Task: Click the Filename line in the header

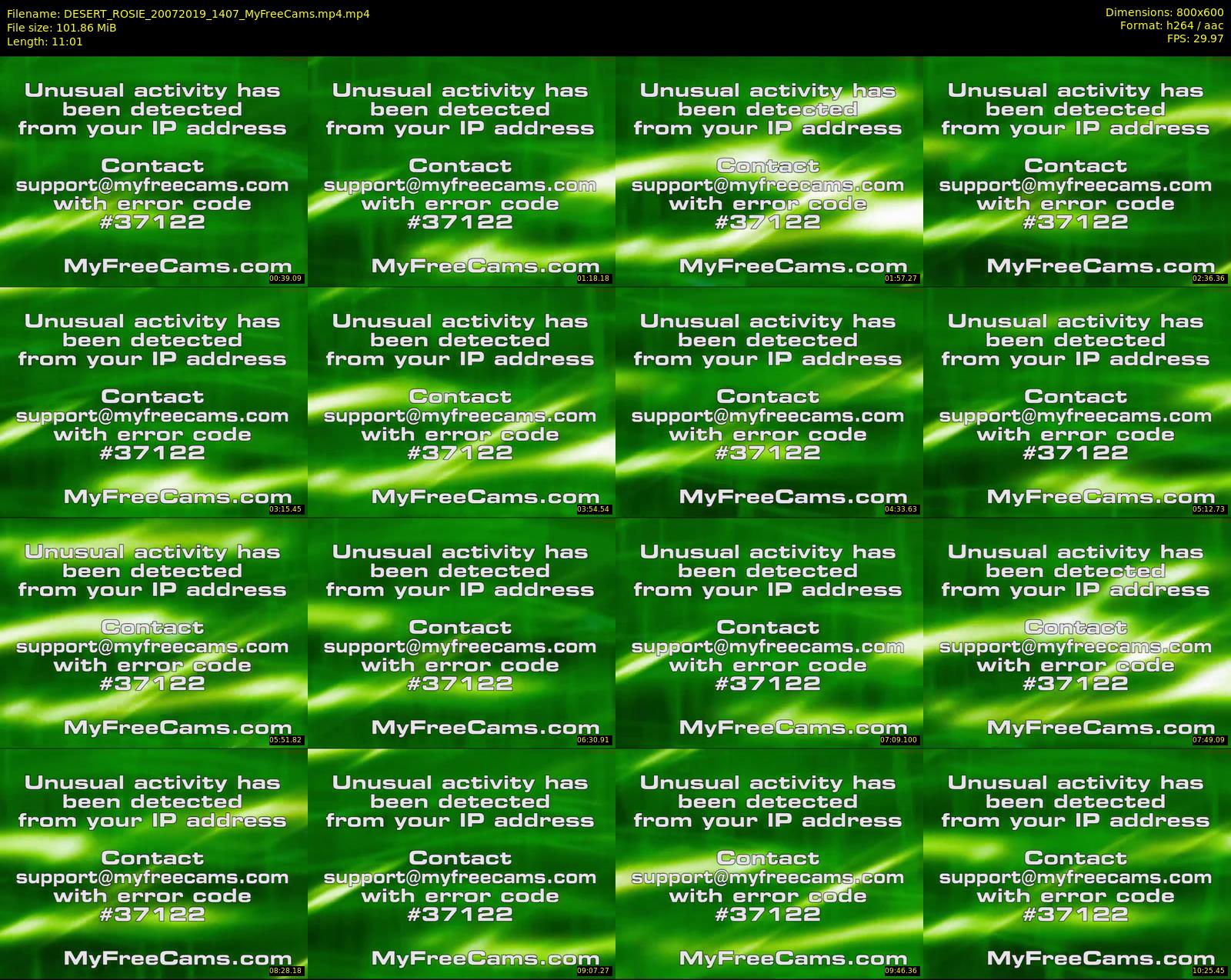Action: (x=188, y=14)
